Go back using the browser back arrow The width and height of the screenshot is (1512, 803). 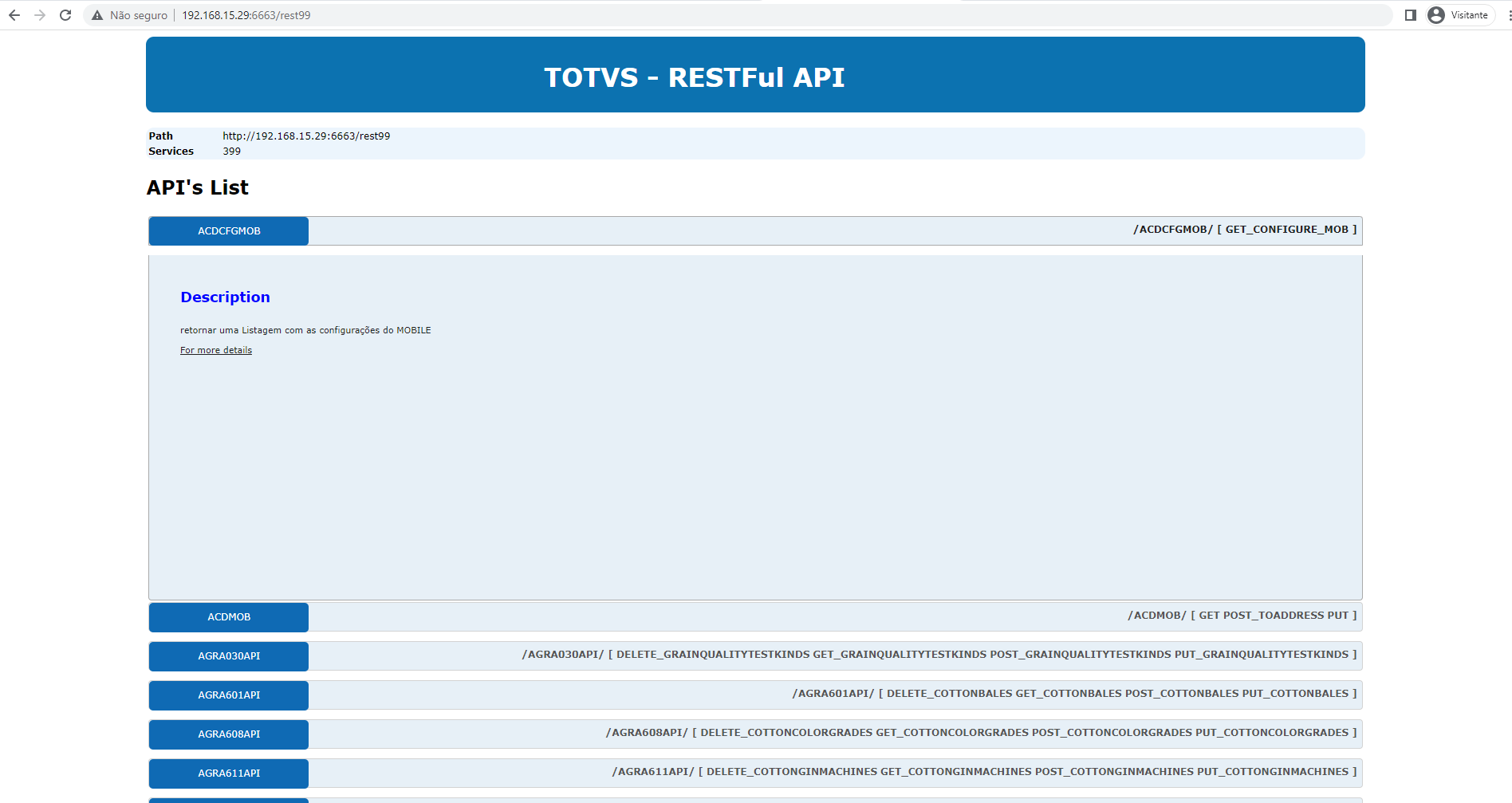click(14, 15)
